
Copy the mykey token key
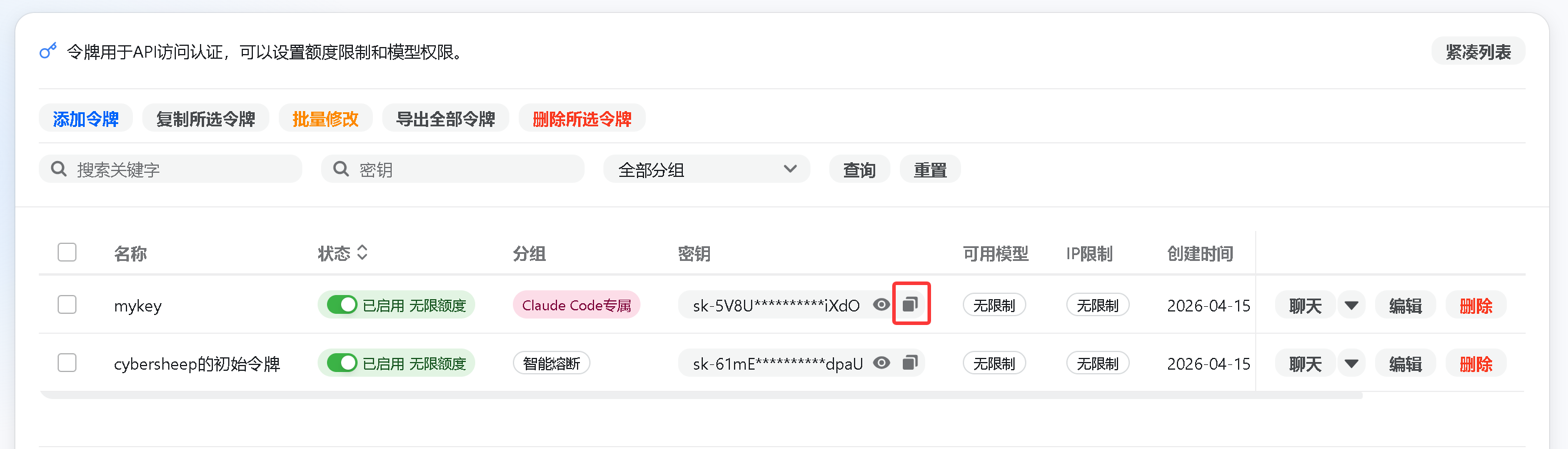point(910,304)
